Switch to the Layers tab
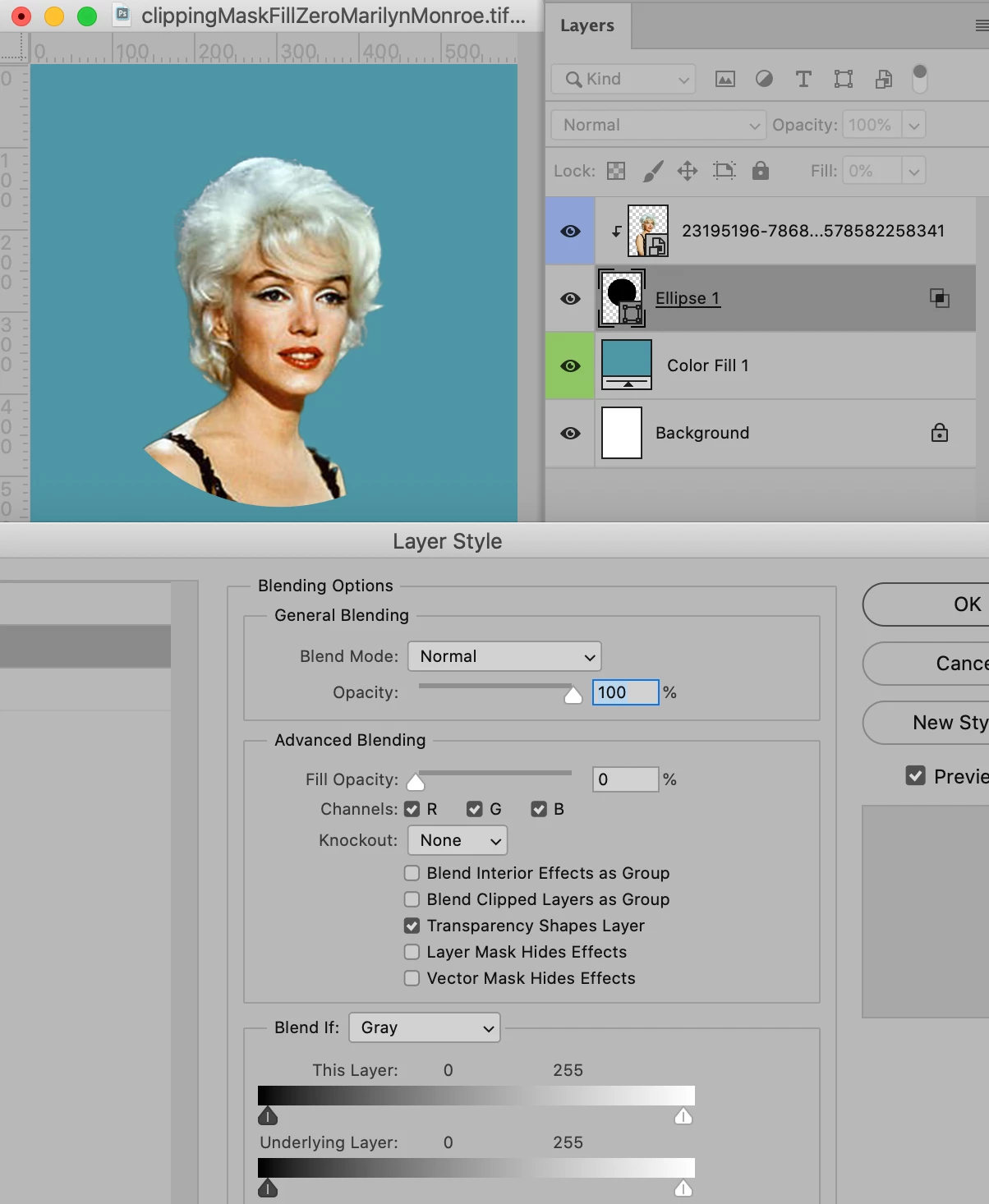This screenshot has height=1204, width=989. click(587, 25)
